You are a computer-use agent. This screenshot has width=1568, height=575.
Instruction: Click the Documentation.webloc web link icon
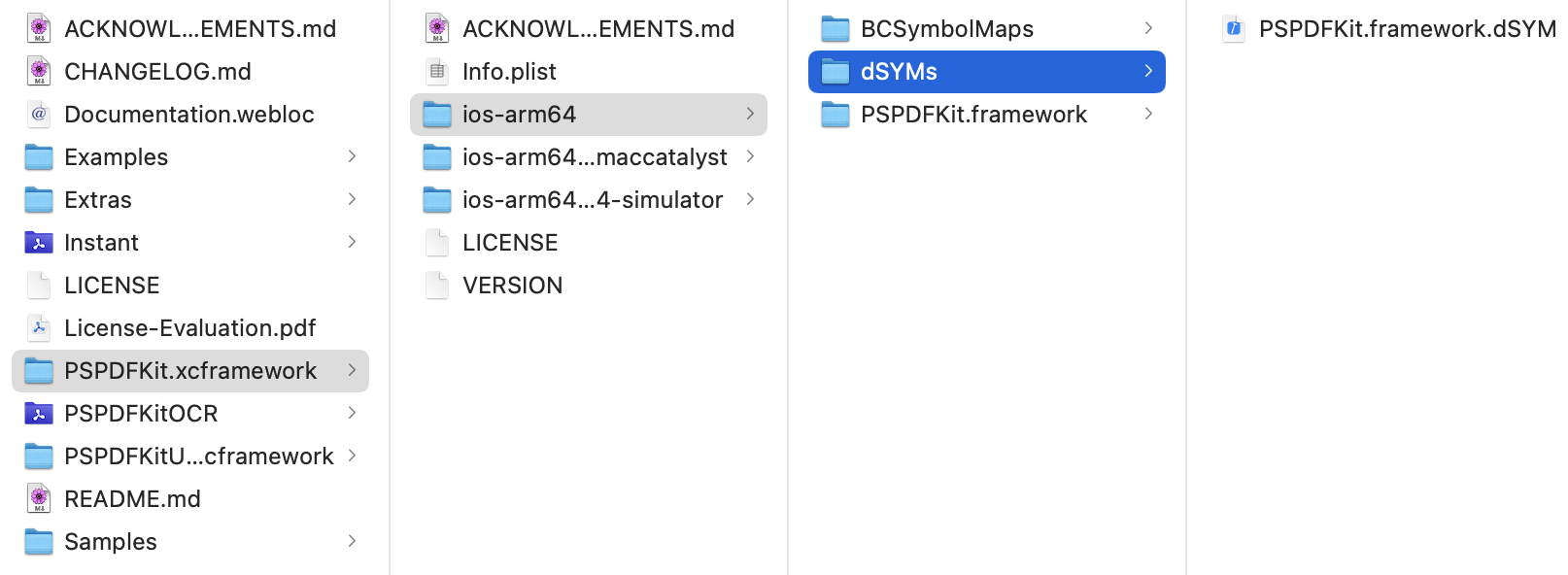(39, 114)
